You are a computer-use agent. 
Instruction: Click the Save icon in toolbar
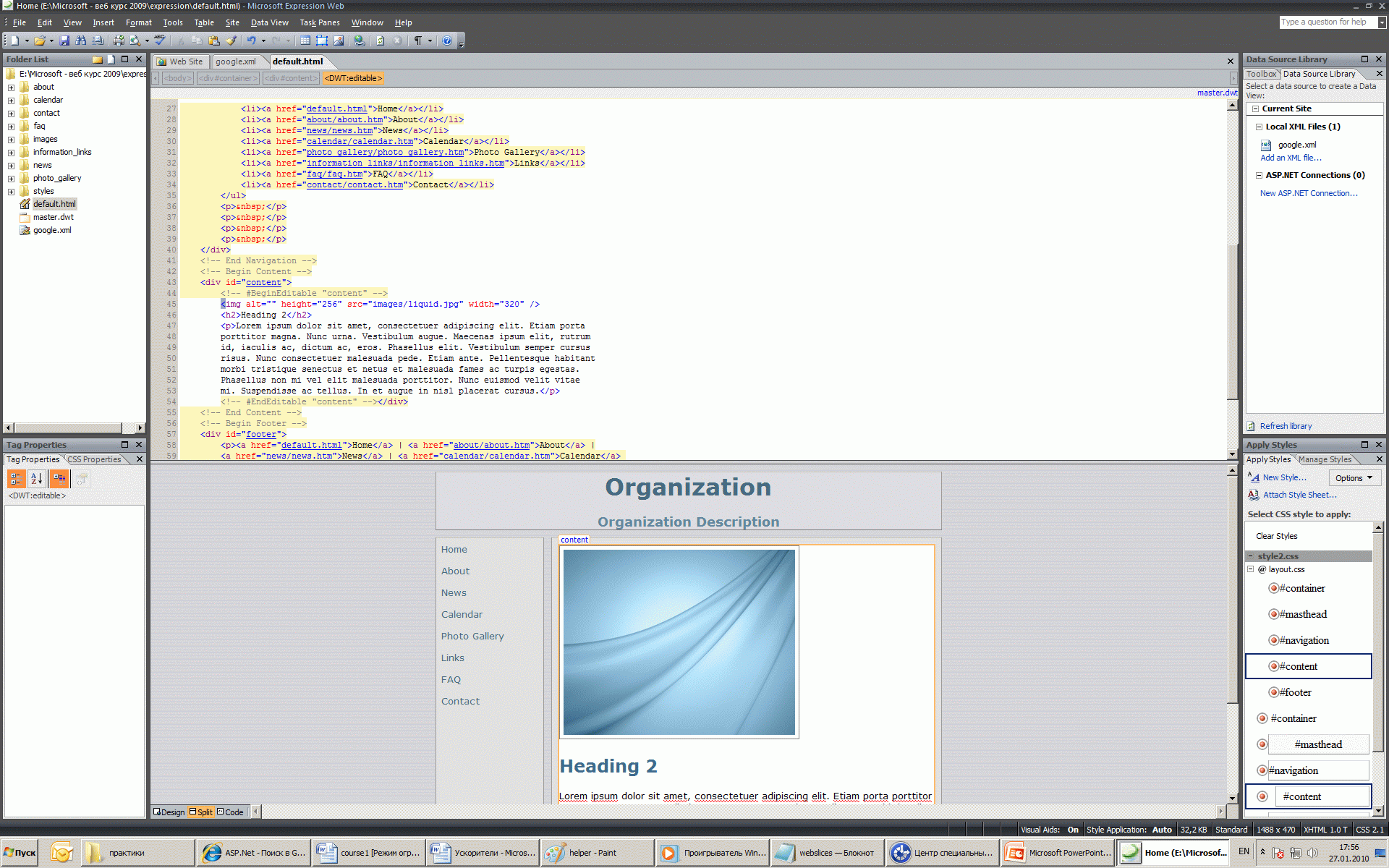pos(64,41)
